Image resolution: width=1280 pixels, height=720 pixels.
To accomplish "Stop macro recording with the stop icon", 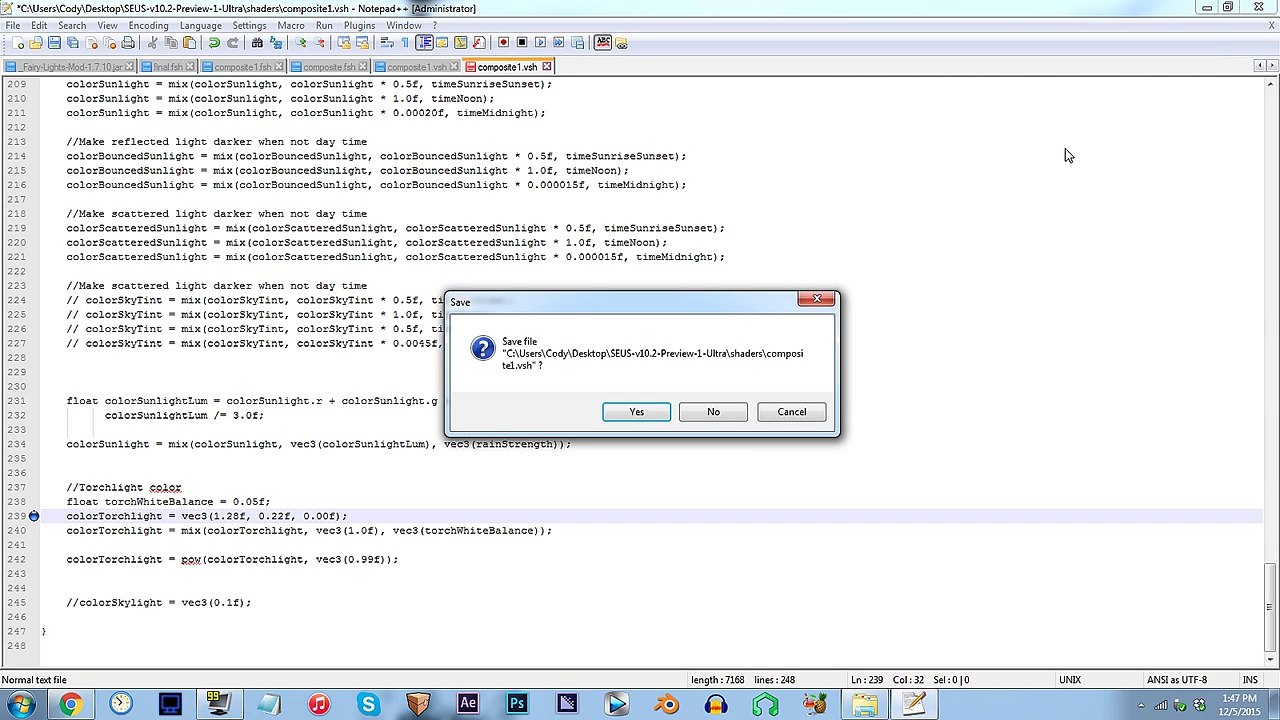I will [521, 43].
